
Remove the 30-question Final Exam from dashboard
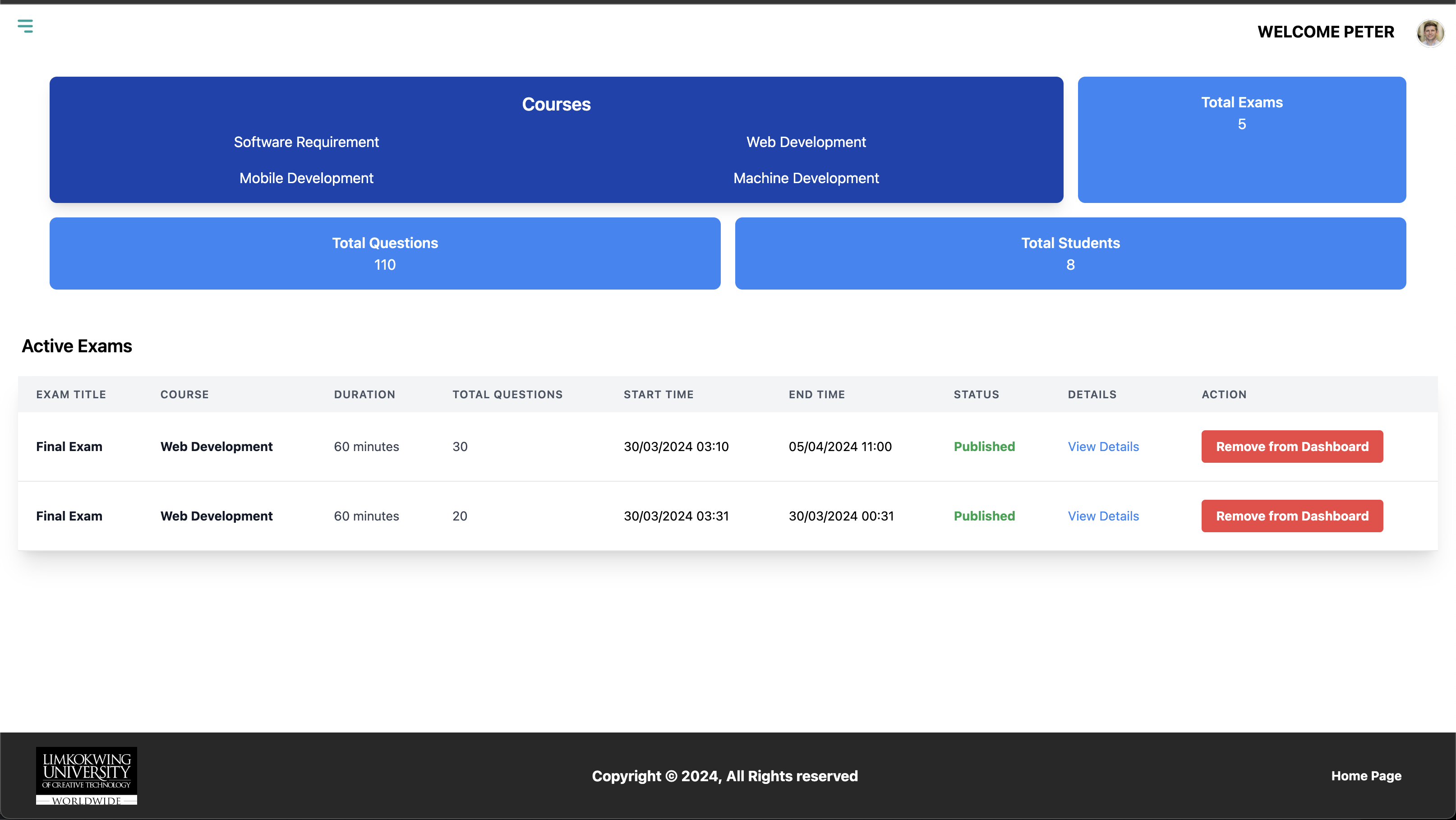pyautogui.click(x=1291, y=447)
